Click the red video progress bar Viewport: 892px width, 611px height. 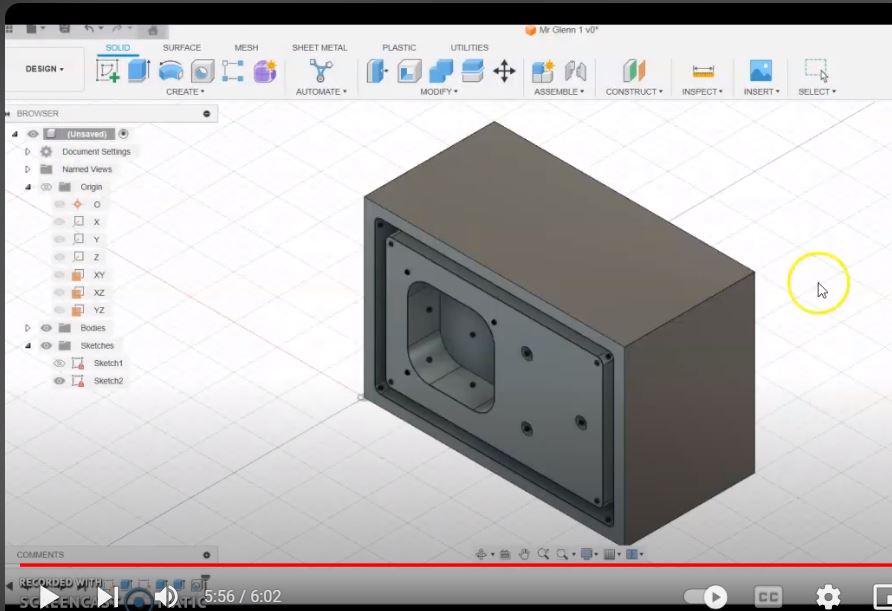[x=455, y=565]
